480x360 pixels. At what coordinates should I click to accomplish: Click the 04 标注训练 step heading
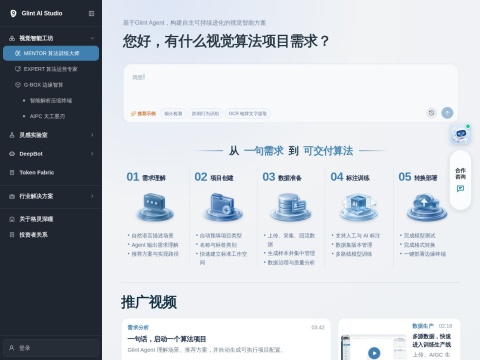(x=350, y=177)
